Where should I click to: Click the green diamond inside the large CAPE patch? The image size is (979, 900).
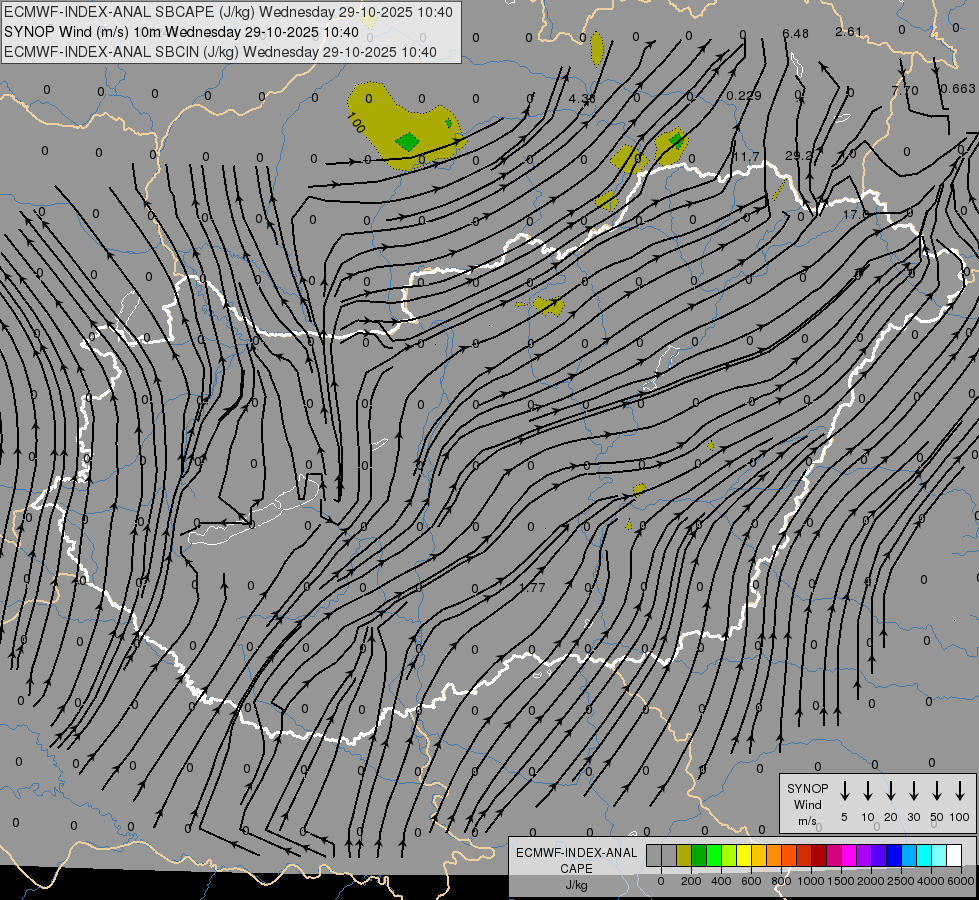point(408,142)
